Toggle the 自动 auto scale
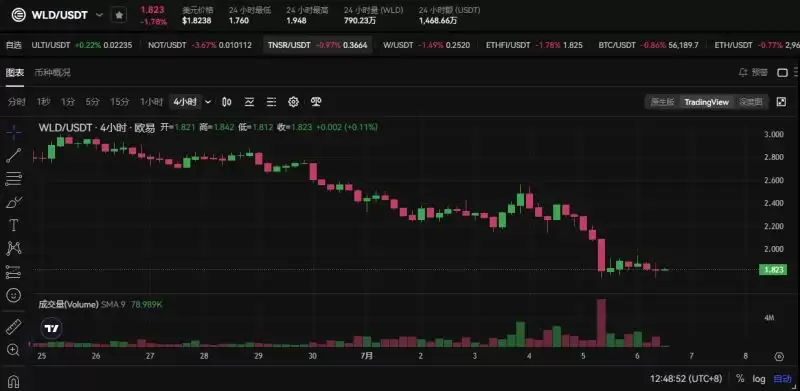 tap(782, 379)
